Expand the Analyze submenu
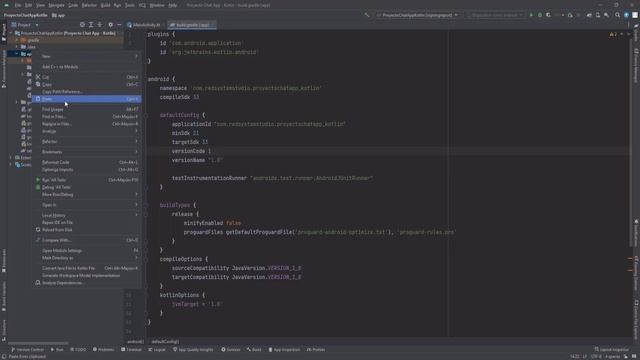The width and height of the screenshot is (640, 360). (87, 131)
